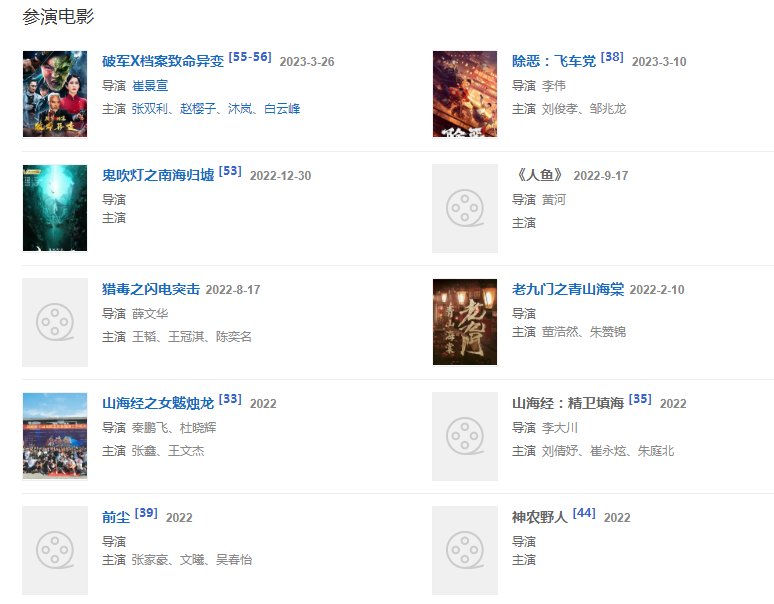The width and height of the screenshot is (774, 604).
Task: Open the 老九门之青山海棠 title link
Action: pos(568,289)
